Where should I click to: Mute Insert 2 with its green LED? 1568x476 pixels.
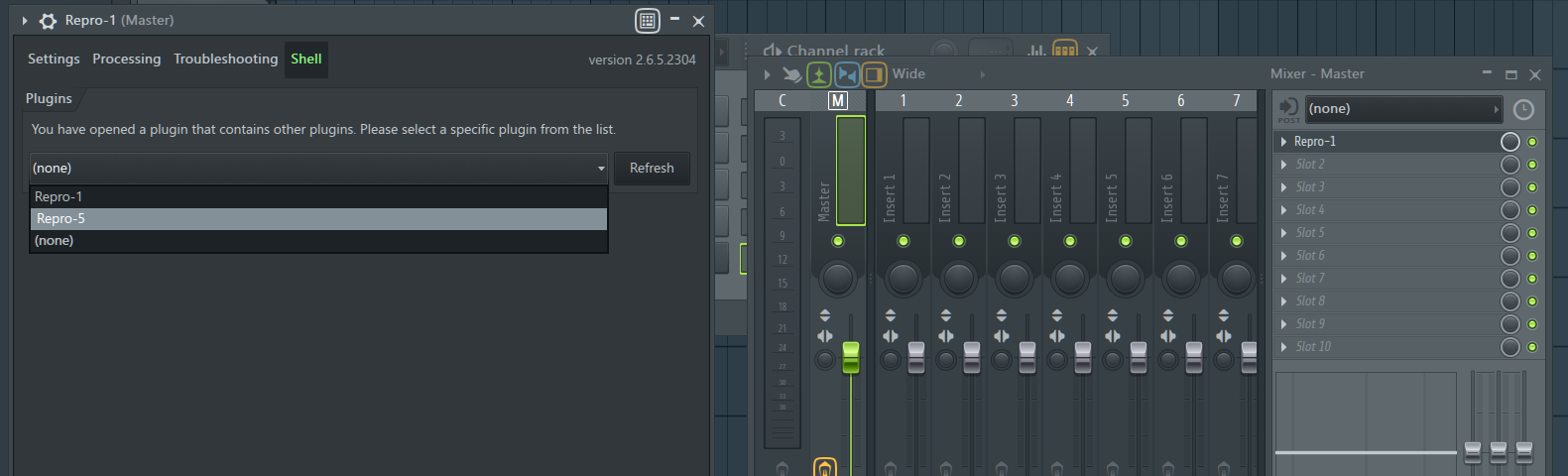point(959,241)
